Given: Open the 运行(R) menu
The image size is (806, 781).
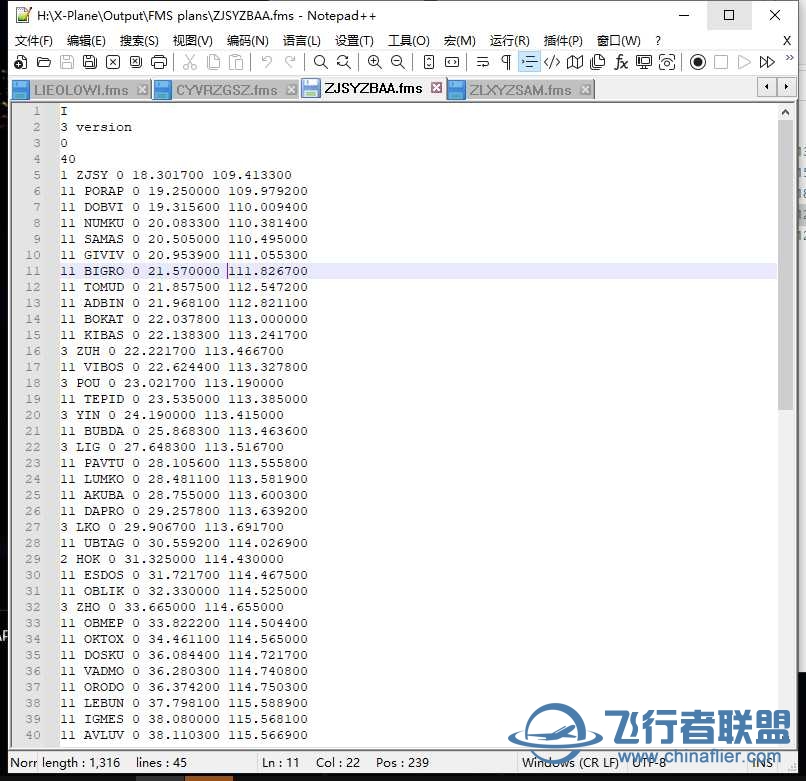Looking at the screenshot, I should (509, 41).
